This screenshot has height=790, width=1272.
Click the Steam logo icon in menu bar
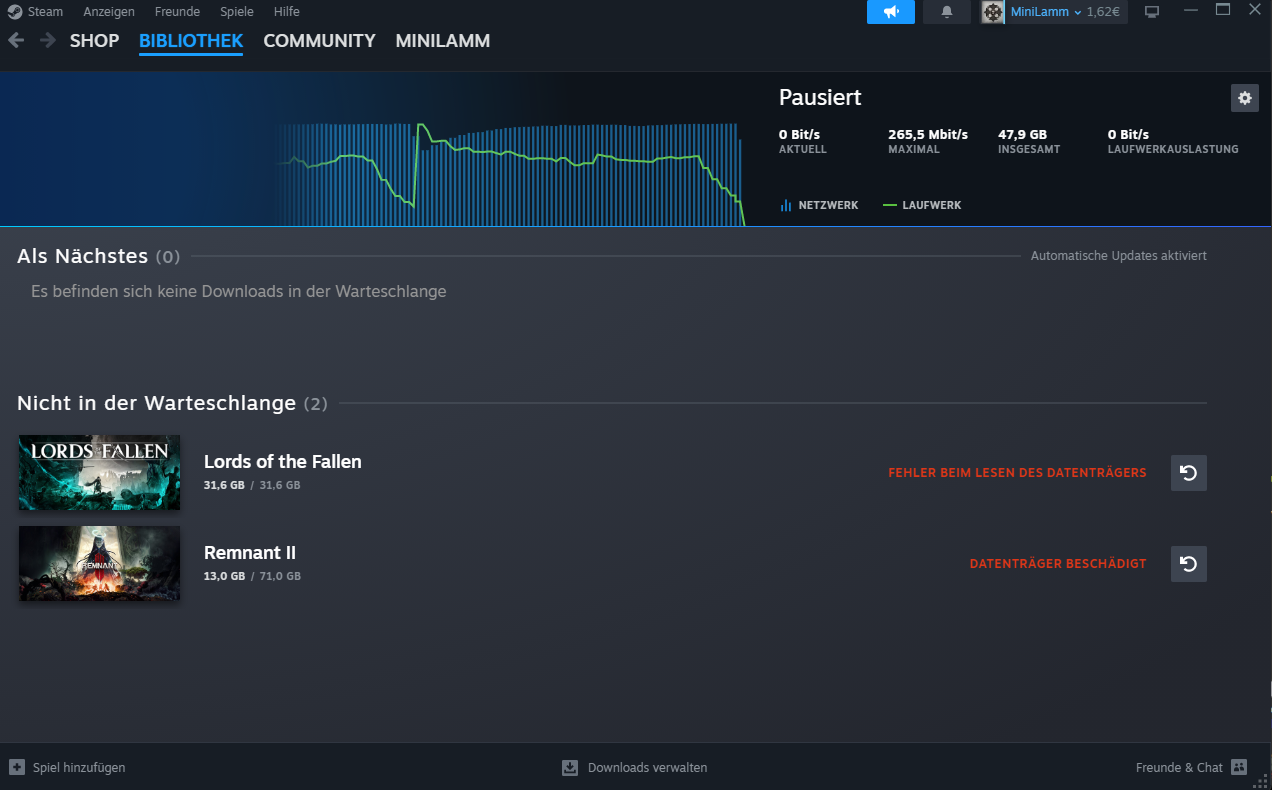[14, 12]
